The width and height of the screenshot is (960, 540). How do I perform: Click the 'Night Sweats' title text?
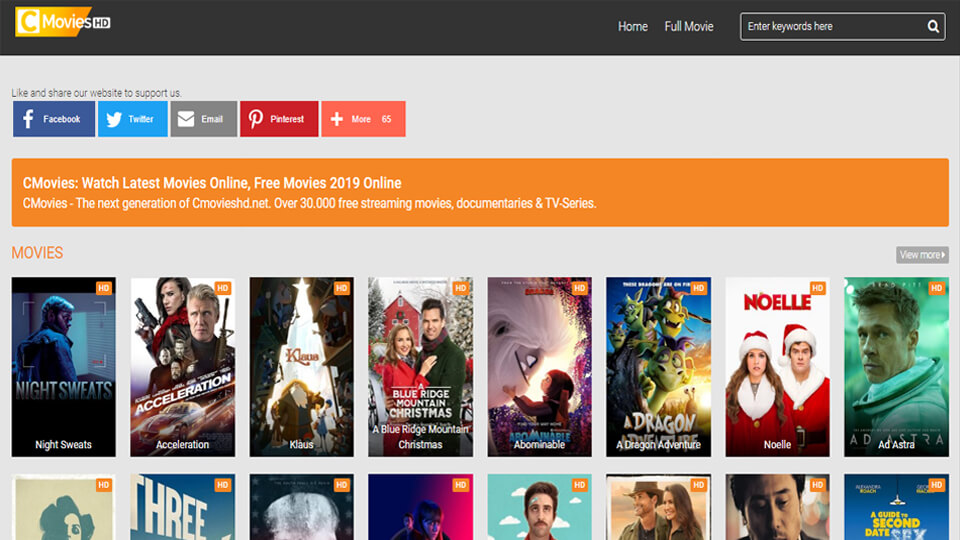pyautogui.click(x=63, y=444)
